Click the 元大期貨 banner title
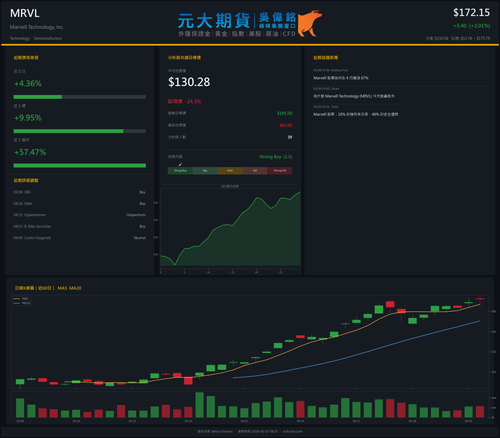The image size is (500, 438). [x=214, y=20]
